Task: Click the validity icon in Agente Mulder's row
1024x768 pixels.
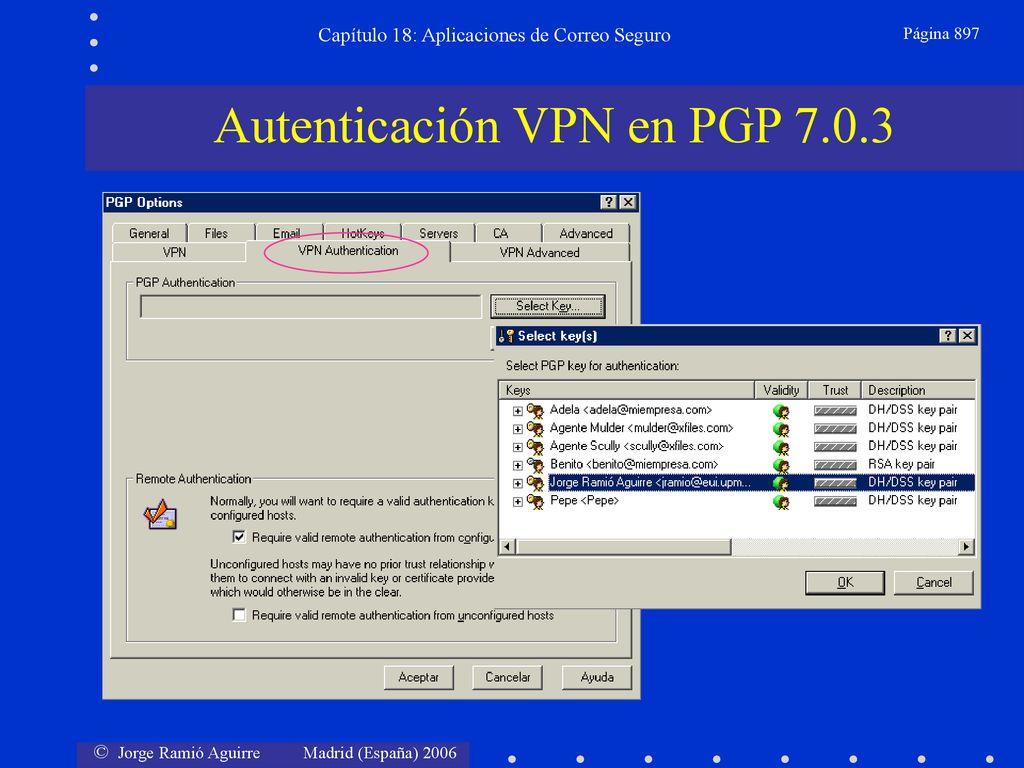Action: point(781,429)
